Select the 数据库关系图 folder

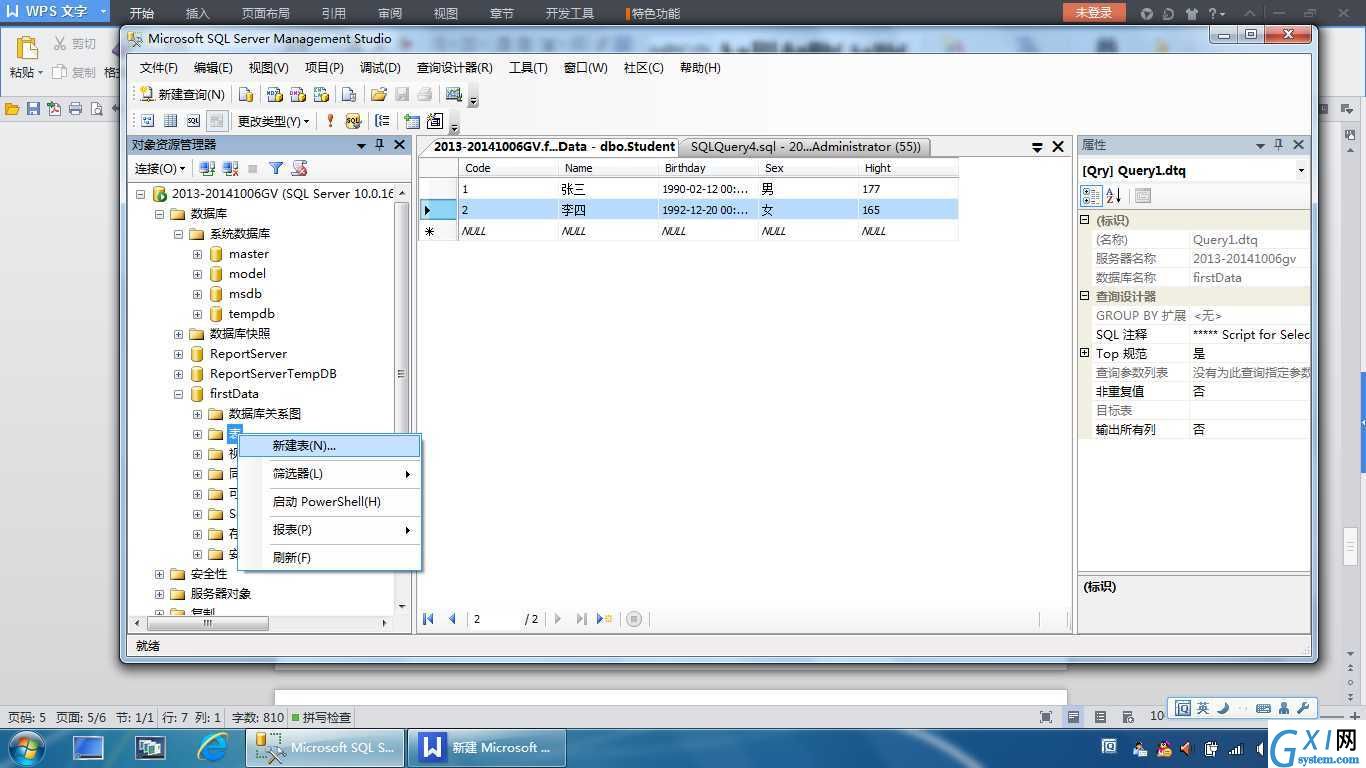tap(264, 414)
